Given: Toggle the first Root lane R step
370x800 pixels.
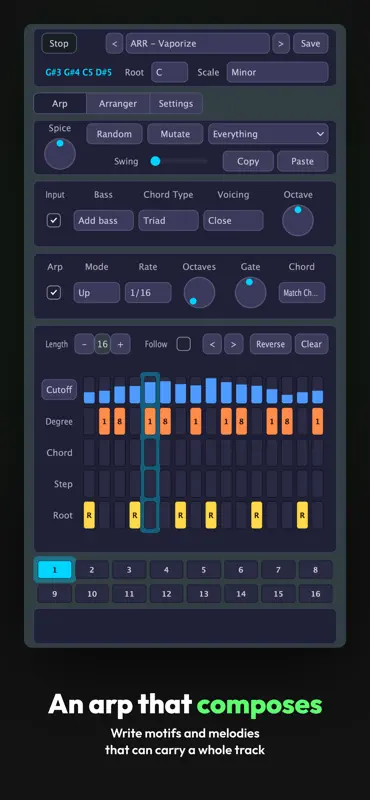Looking at the screenshot, I should click(89, 515).
